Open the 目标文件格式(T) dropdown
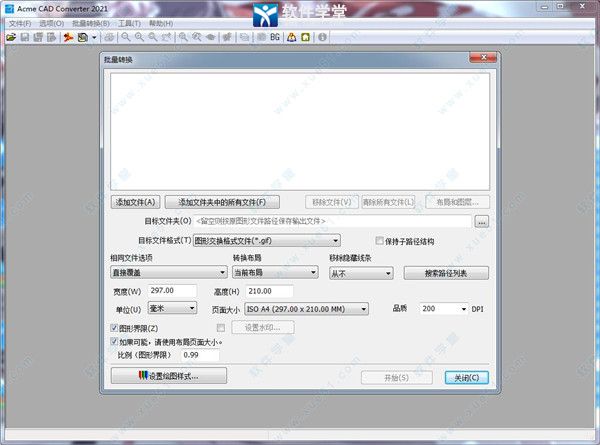 (x=267, y=241)
